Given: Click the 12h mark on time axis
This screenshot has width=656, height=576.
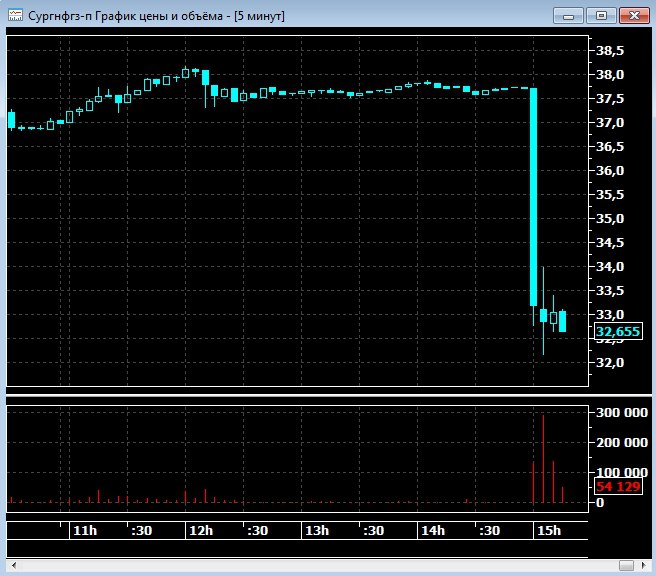Looking at the screenshot, I should point(201,530).
